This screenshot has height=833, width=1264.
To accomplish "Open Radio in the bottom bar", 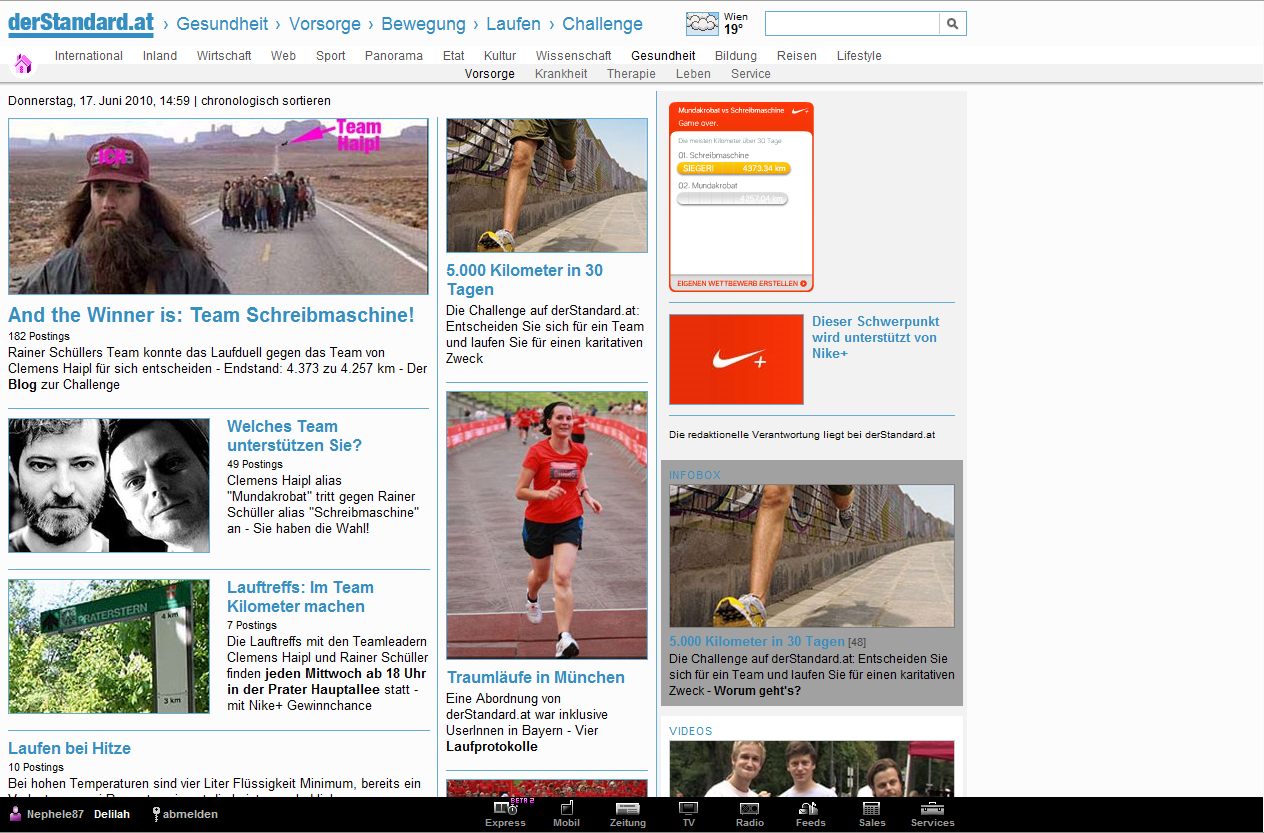I will click(749, 815).
